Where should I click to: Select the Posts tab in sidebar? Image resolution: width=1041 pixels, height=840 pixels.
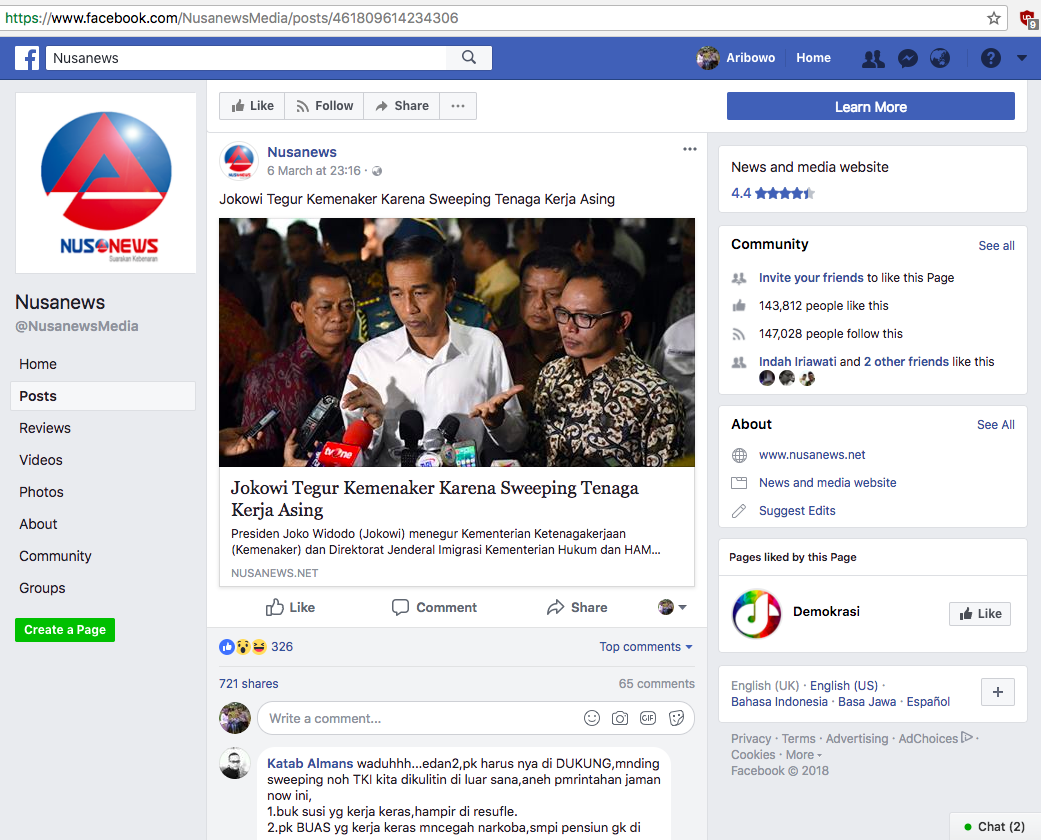[103, 396]
